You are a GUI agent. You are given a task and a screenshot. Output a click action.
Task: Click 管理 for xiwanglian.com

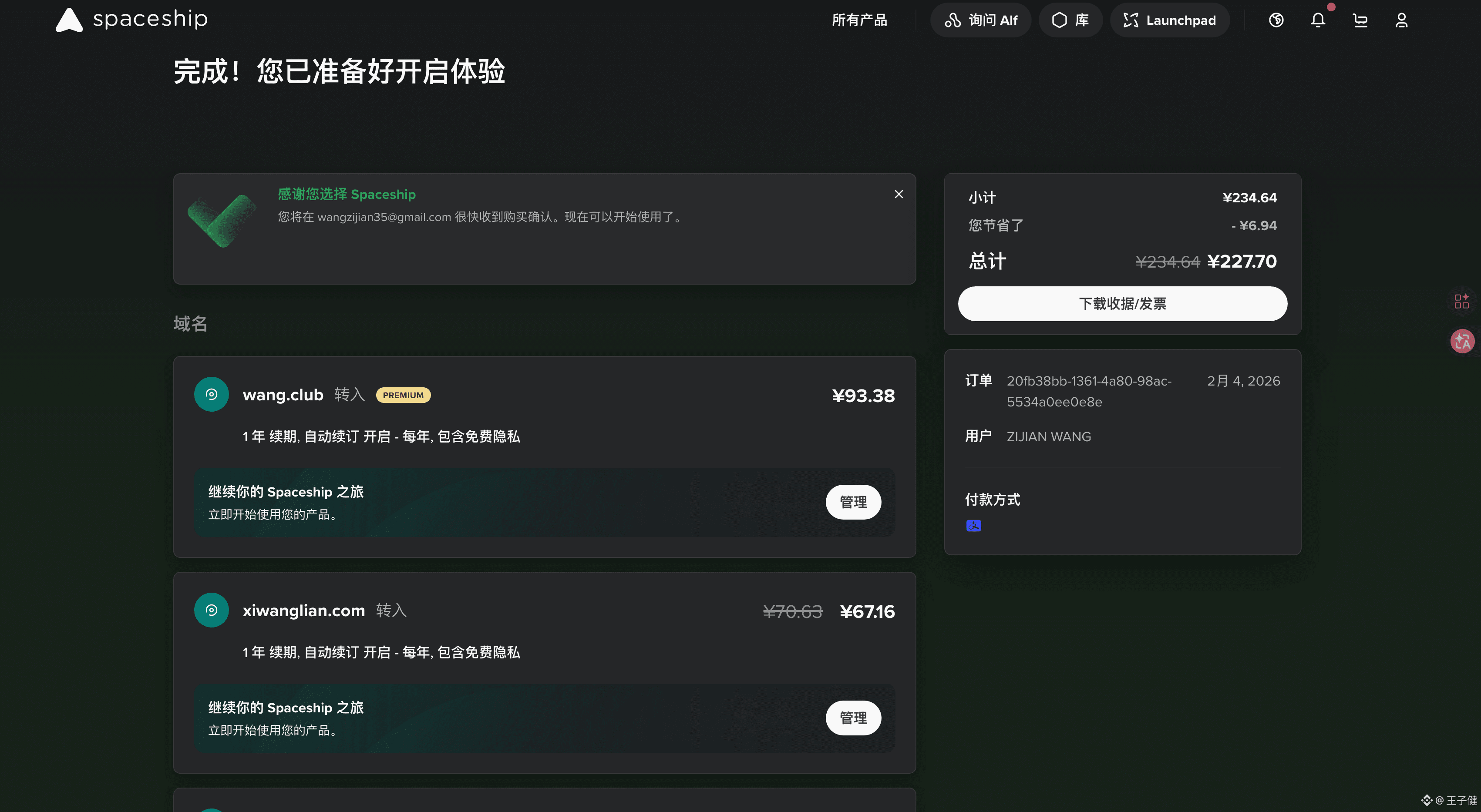coord(853,718)
